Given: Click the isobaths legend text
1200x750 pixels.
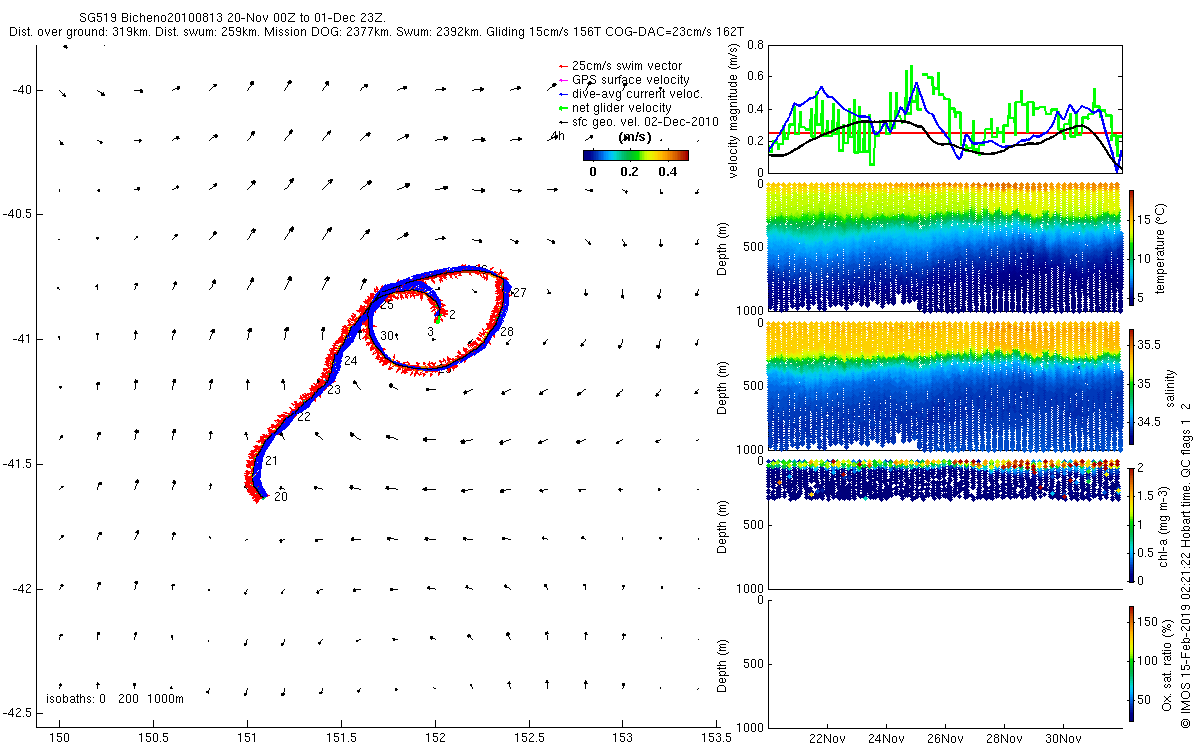Looking at the screenshot, I should tap(116, 699).
